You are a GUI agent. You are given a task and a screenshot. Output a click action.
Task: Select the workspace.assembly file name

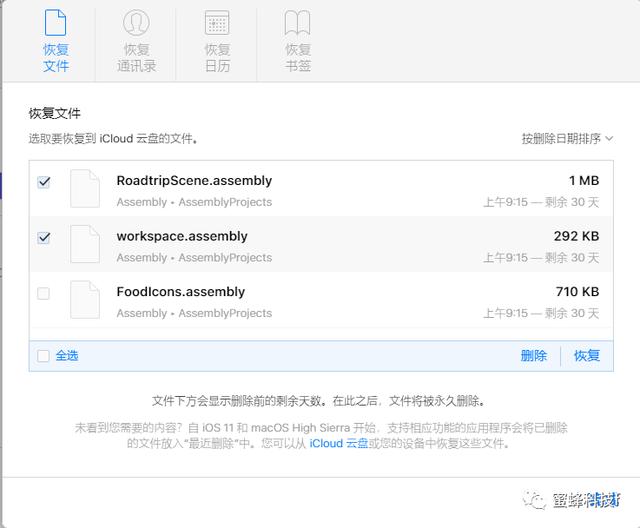[182, 236]
